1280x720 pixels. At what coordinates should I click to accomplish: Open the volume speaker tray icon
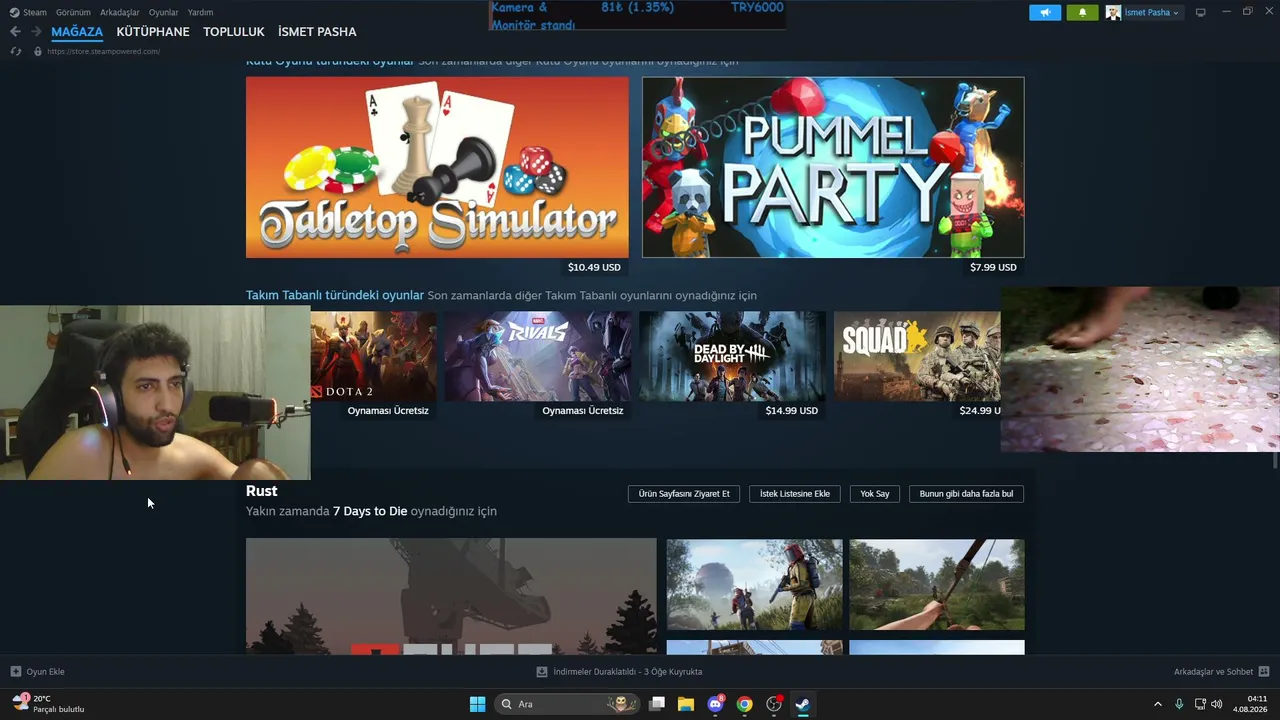coord(1217,704)
